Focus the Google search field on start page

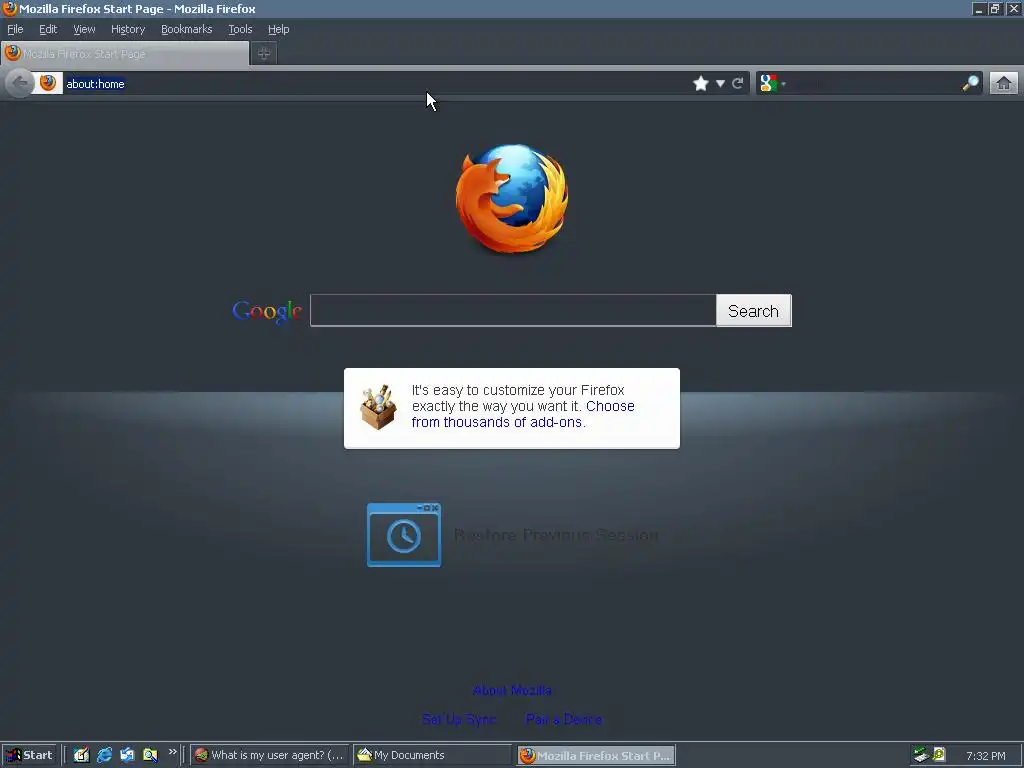coord(513,310)
